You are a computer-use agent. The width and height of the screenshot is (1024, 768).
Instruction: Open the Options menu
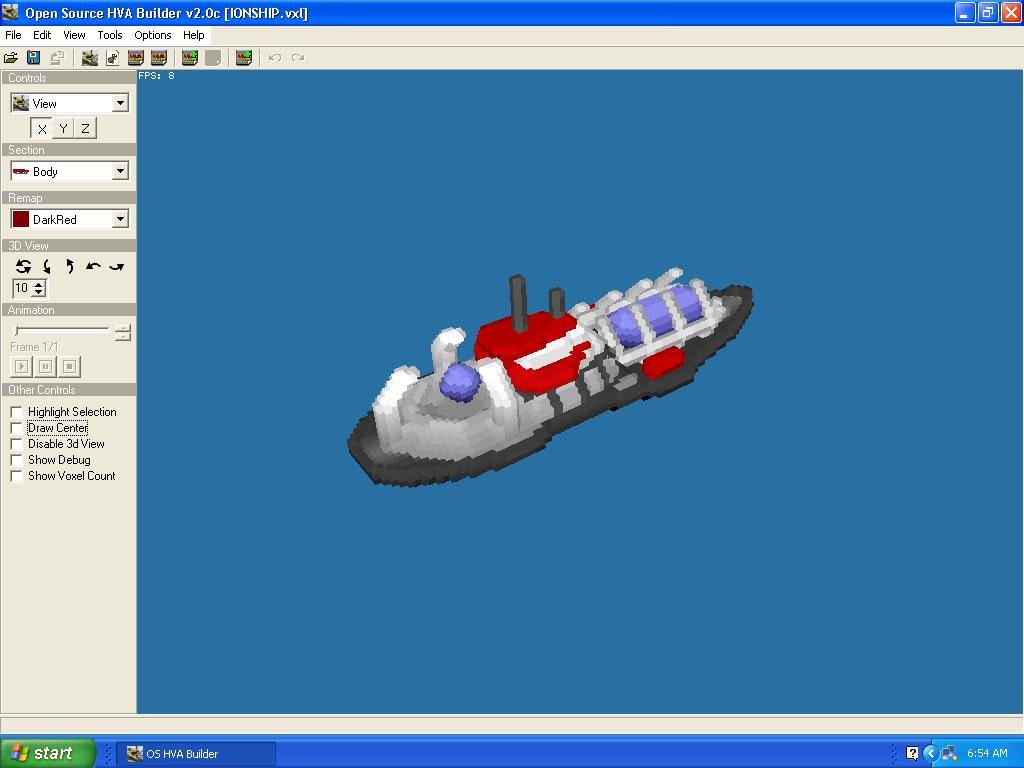click(152, 35)
